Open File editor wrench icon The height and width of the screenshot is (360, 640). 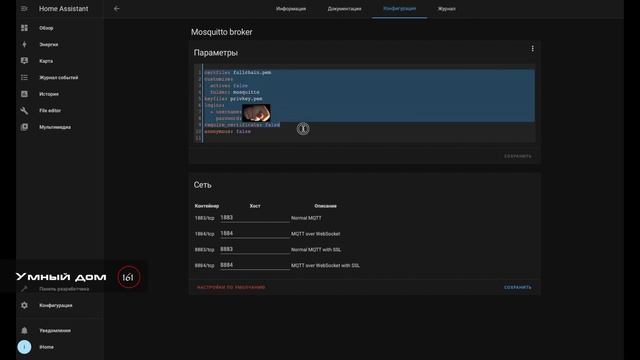24,110
